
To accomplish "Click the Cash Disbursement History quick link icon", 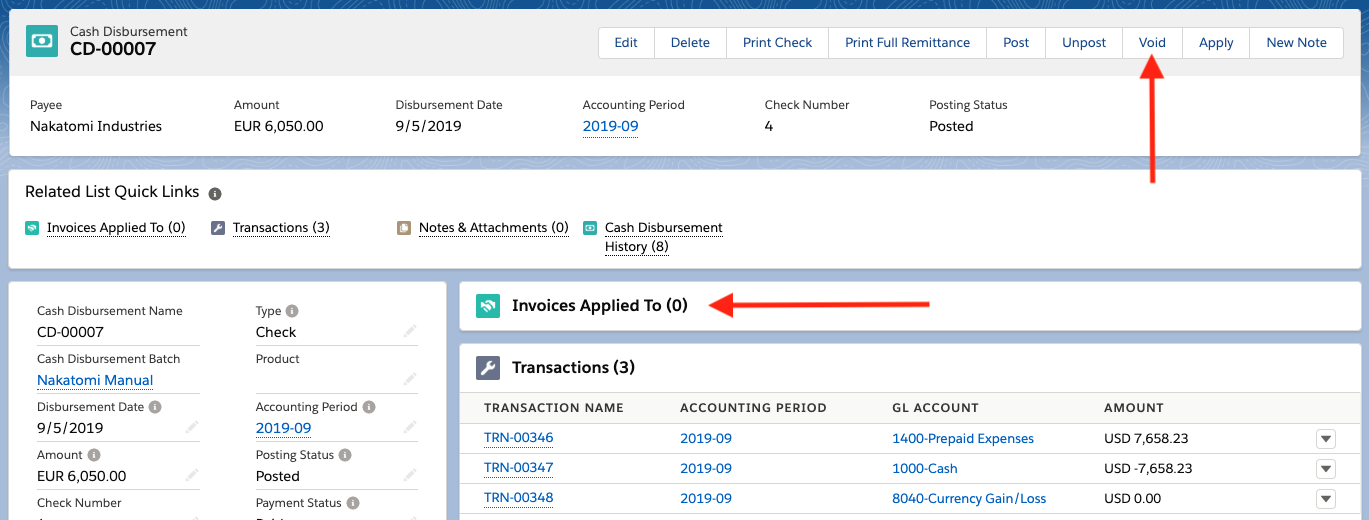I will (x=590, y=228).
